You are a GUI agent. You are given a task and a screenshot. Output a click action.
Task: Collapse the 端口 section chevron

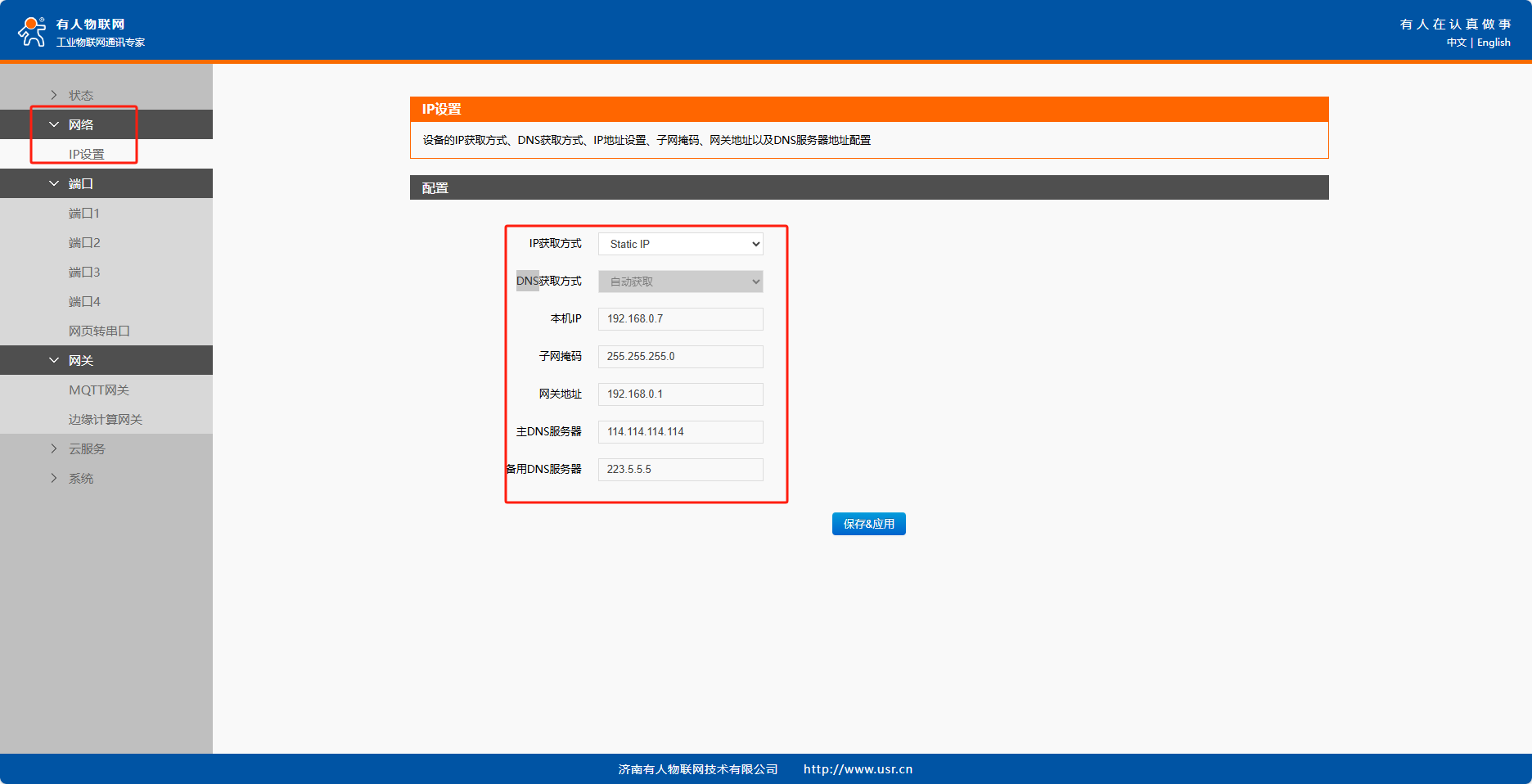(54, 183)
